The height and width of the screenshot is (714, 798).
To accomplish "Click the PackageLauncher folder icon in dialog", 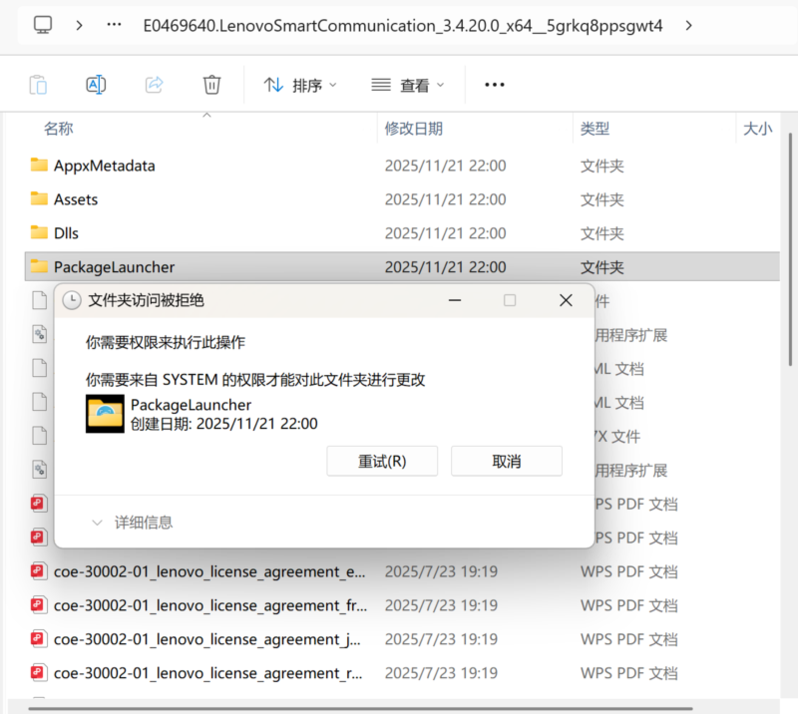I will click(x=105, y=413).
